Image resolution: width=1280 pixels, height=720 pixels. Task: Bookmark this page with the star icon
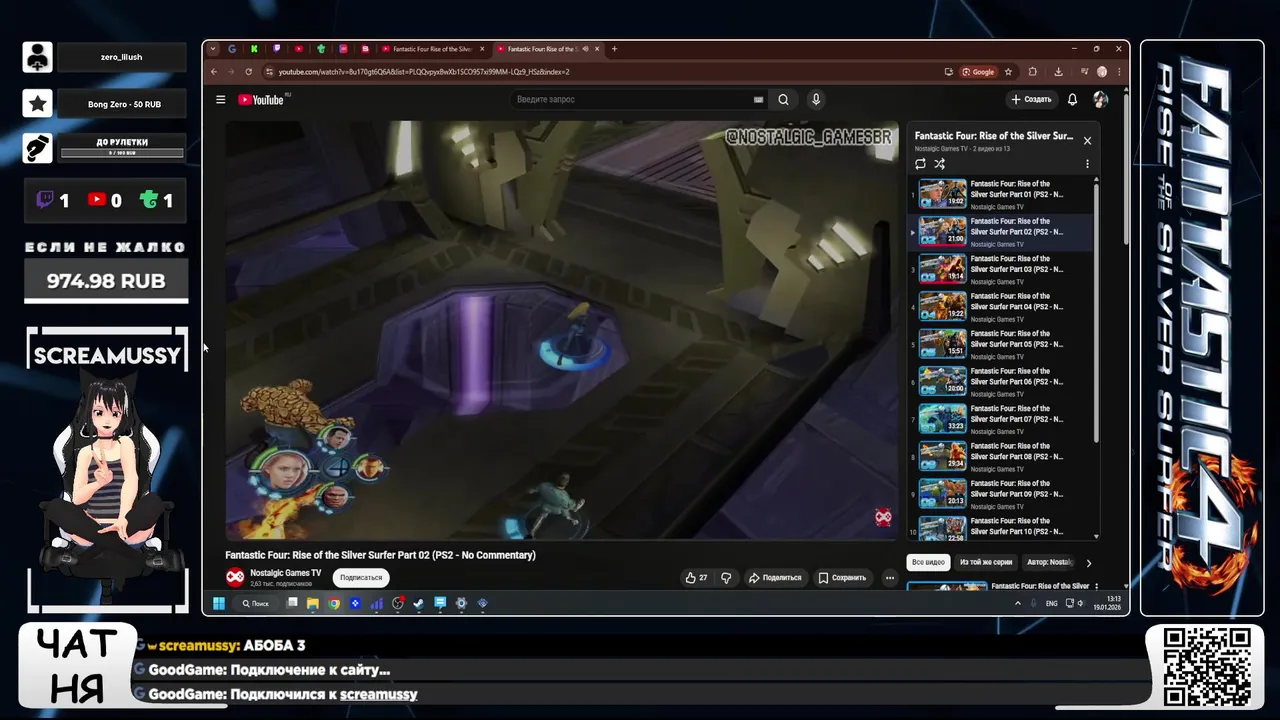[1008, 71]
